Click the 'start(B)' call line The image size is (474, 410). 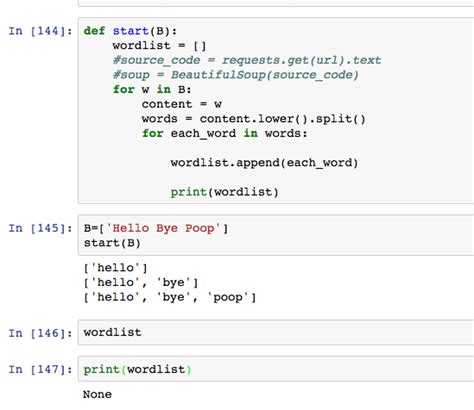tap(112, 243)
